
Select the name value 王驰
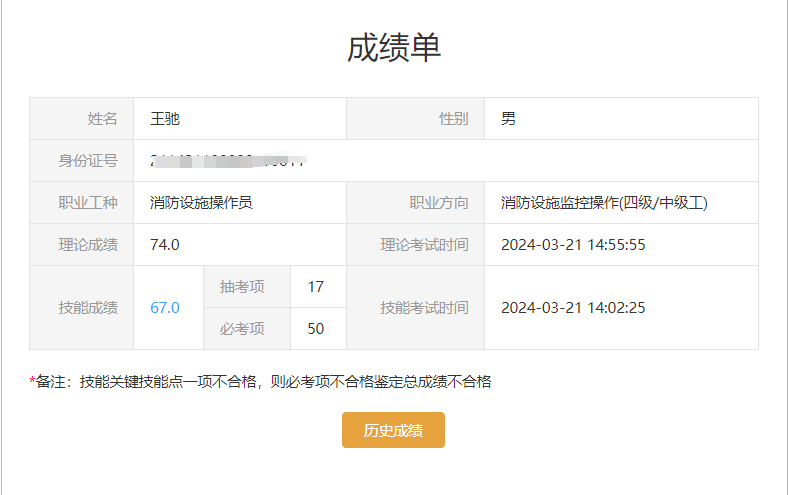click(165, 119)
